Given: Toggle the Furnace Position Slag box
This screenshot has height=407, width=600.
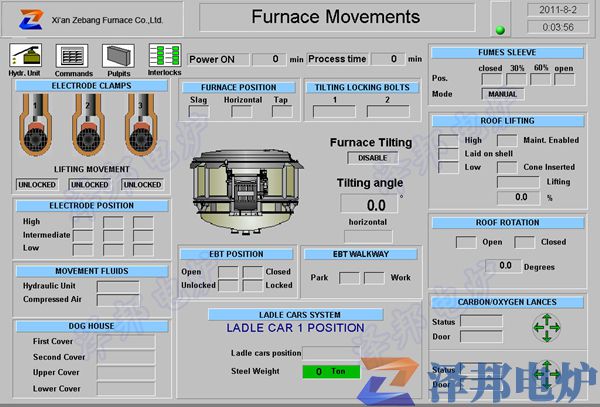Looking at the screenshot, I should (x=198, y=112).
